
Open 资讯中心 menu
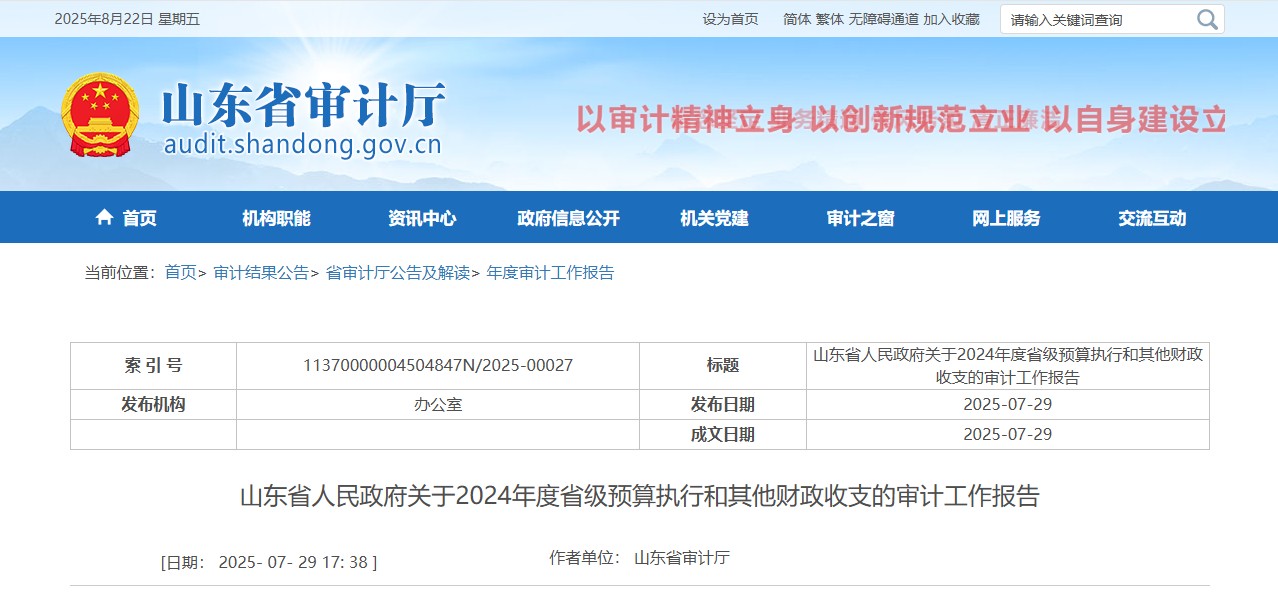(422, 218)
